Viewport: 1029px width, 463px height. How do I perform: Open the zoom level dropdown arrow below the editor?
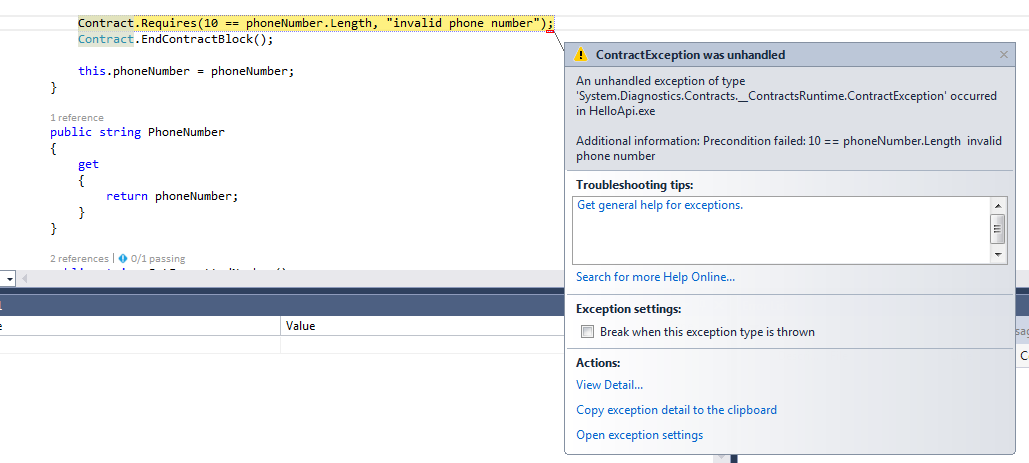click(8, 278)
